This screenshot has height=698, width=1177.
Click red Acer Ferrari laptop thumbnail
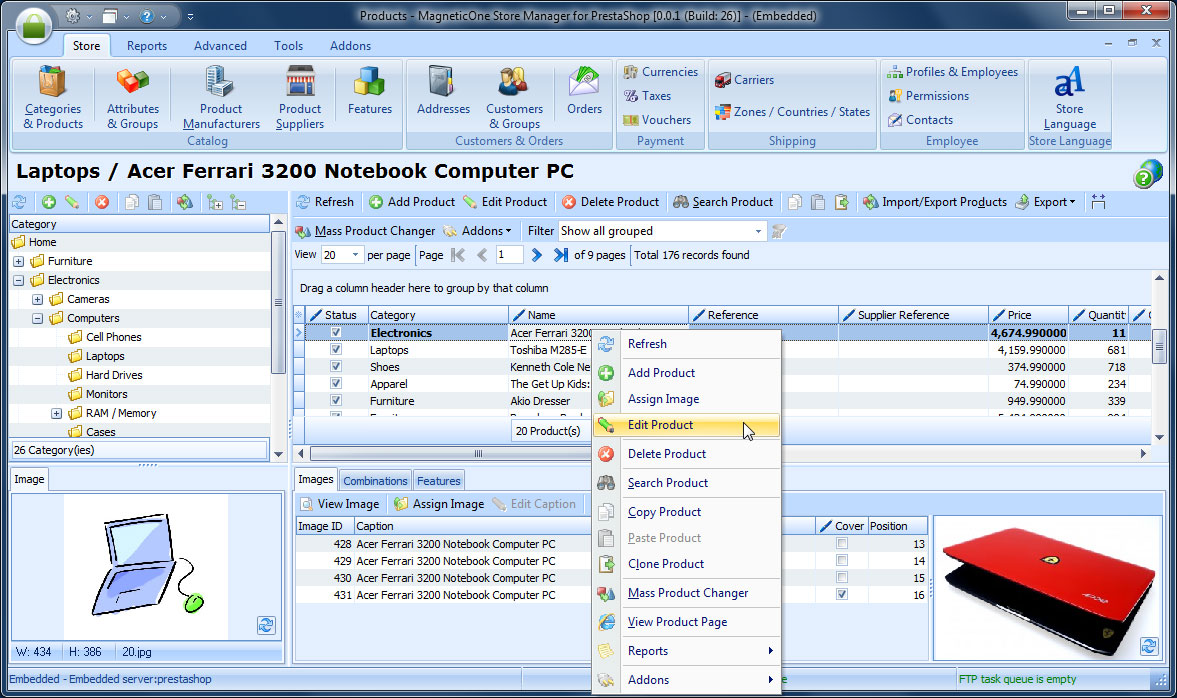[1047, 588]
